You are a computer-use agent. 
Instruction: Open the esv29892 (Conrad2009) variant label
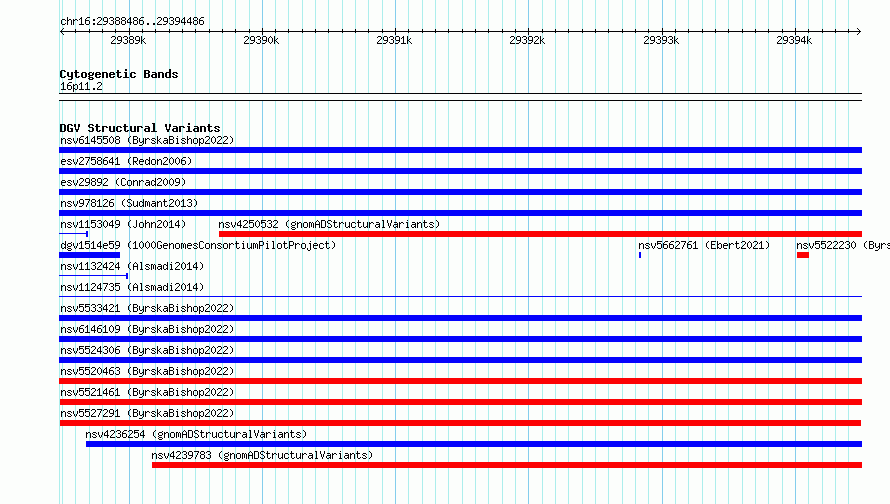[123, 182]
